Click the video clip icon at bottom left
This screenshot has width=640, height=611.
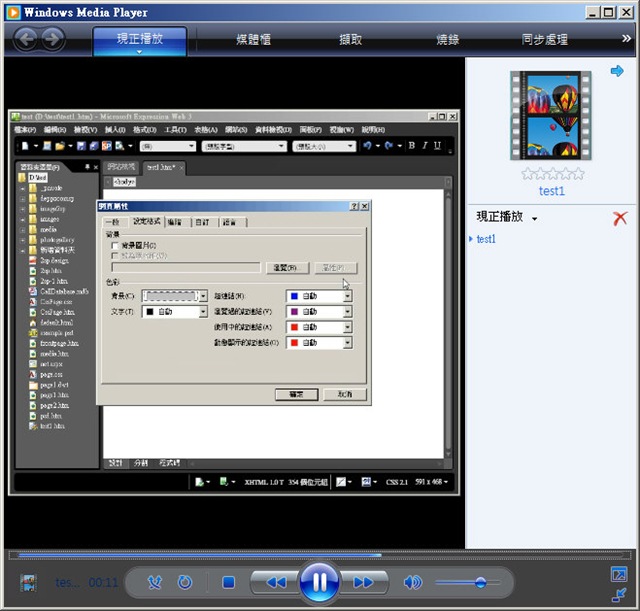pyautogui.click(x=29, y=582)
